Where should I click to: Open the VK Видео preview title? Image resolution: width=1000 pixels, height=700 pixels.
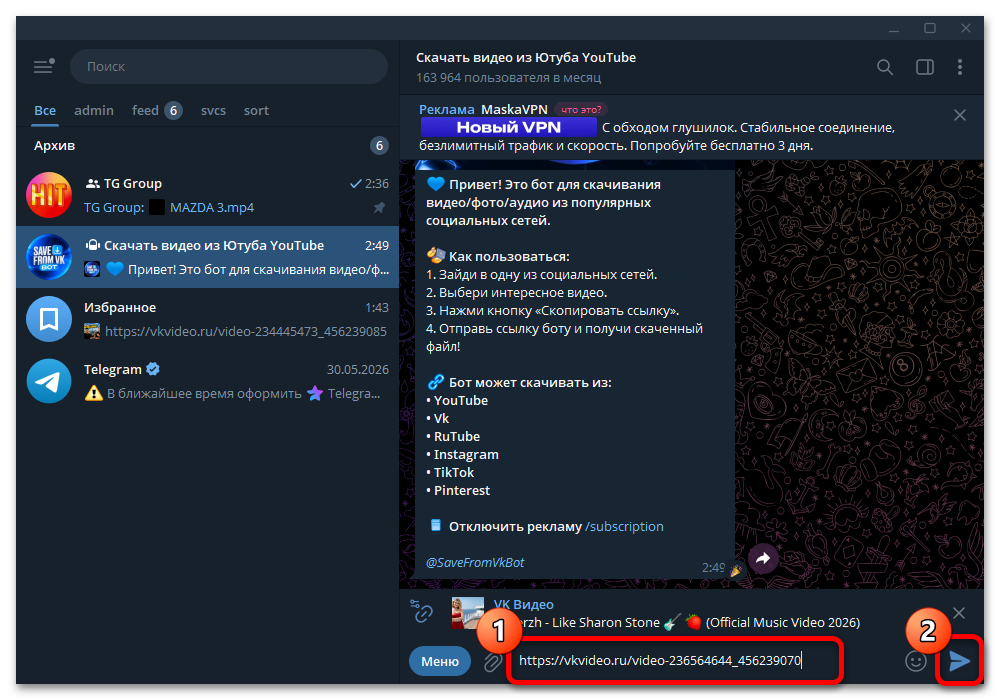524,604
